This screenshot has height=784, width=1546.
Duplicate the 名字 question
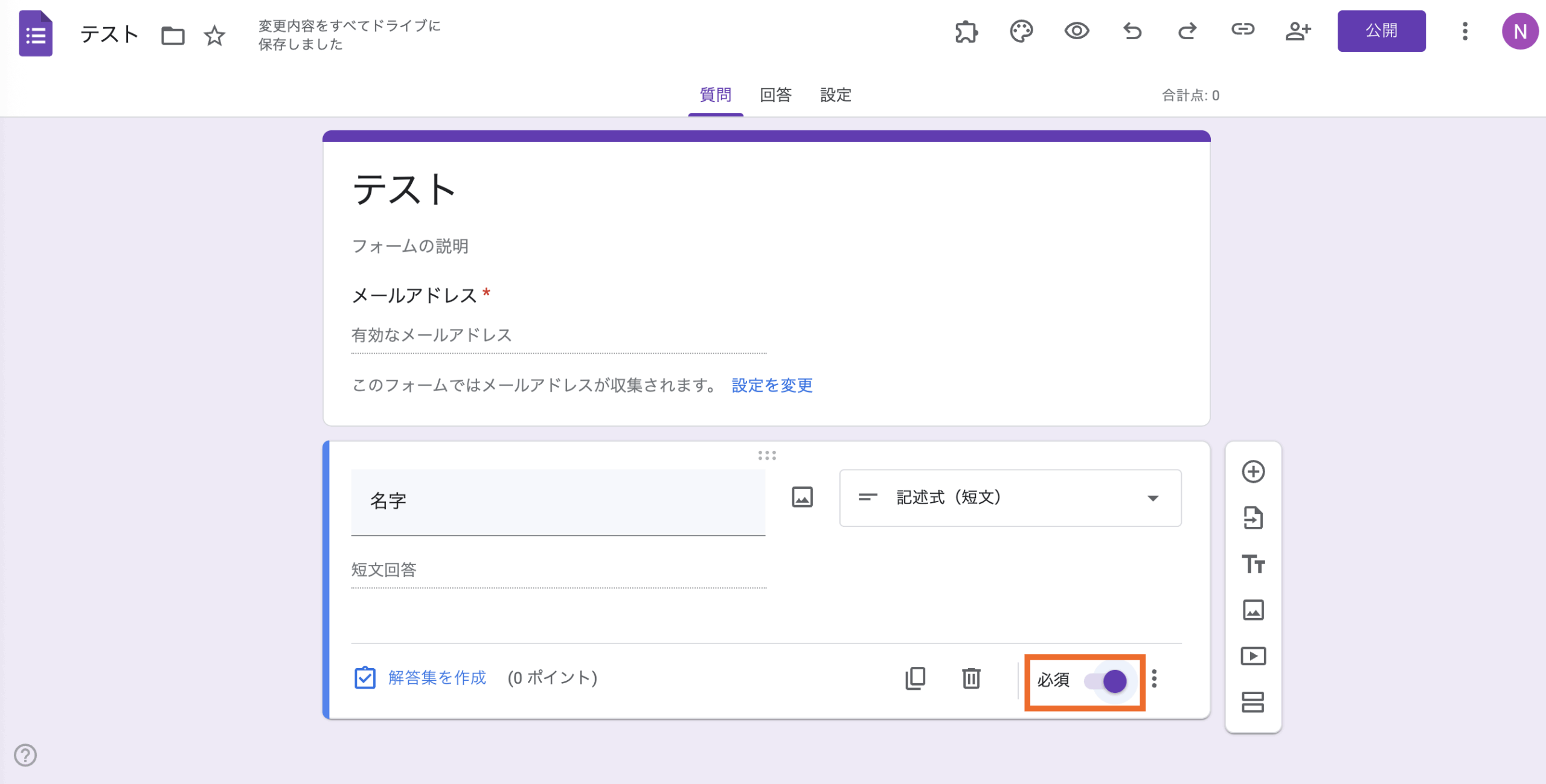tap(916, 678)
